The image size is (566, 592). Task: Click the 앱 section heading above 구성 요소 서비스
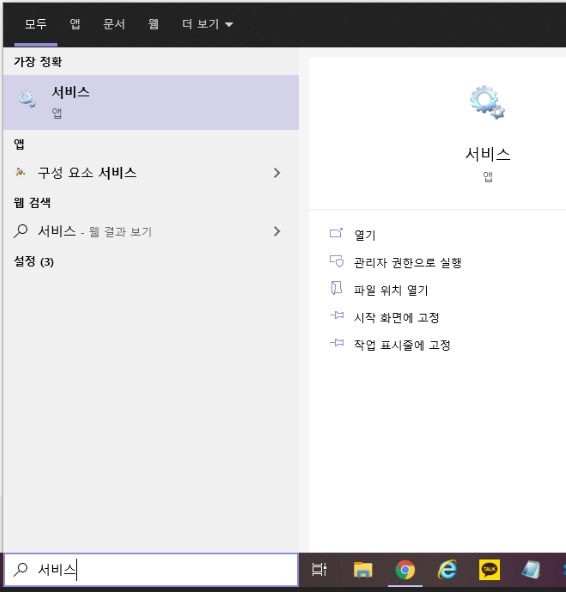pos(19,144)
